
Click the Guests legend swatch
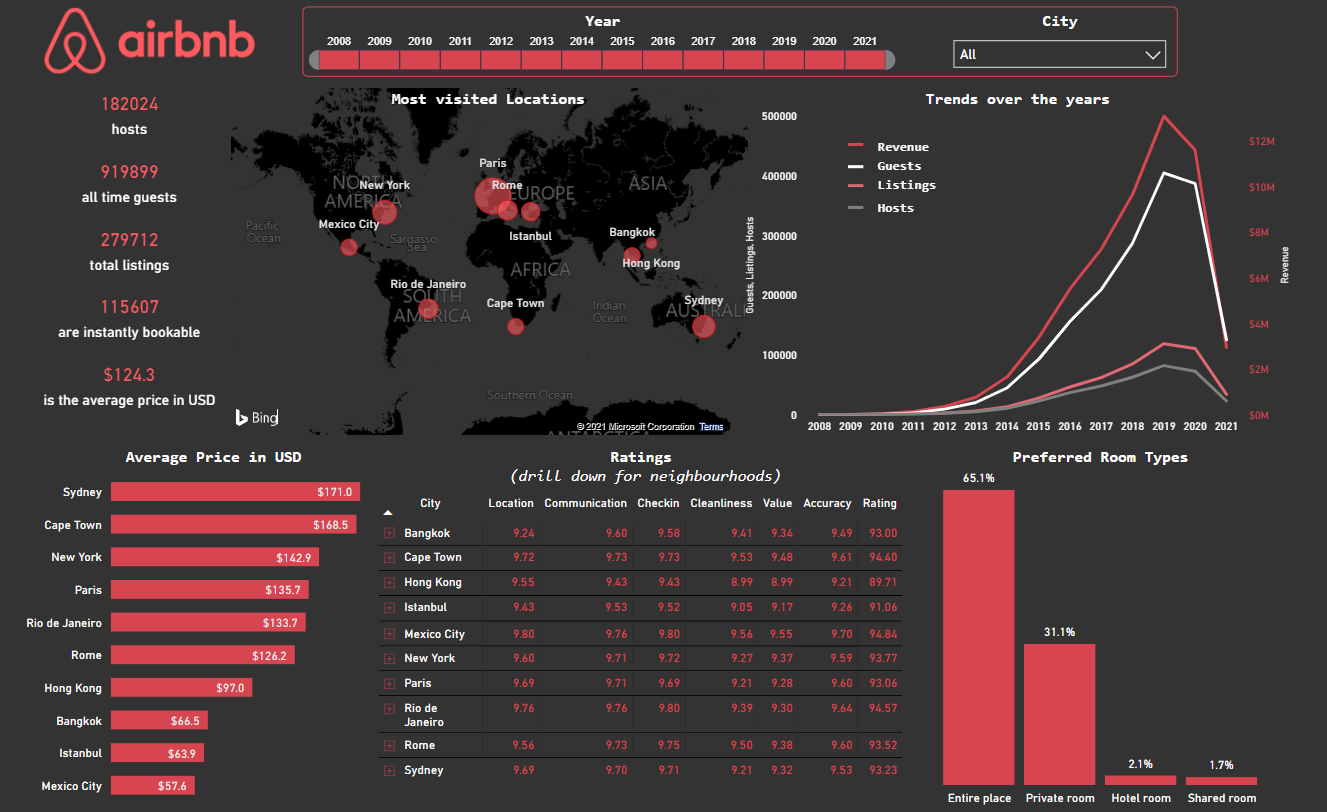coord(855,165)
